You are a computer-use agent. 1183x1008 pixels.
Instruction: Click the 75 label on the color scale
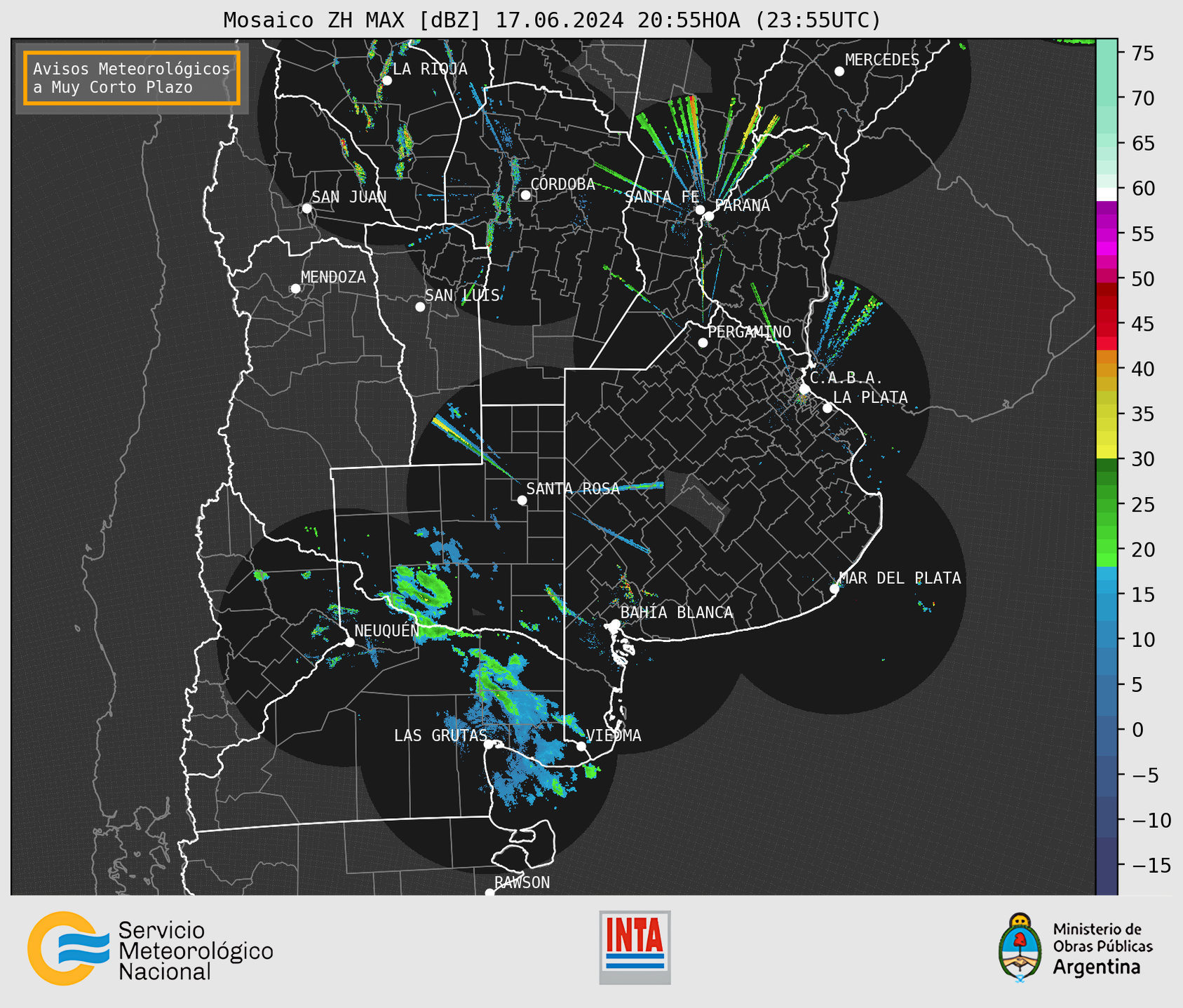click(x=1143, y=53)
